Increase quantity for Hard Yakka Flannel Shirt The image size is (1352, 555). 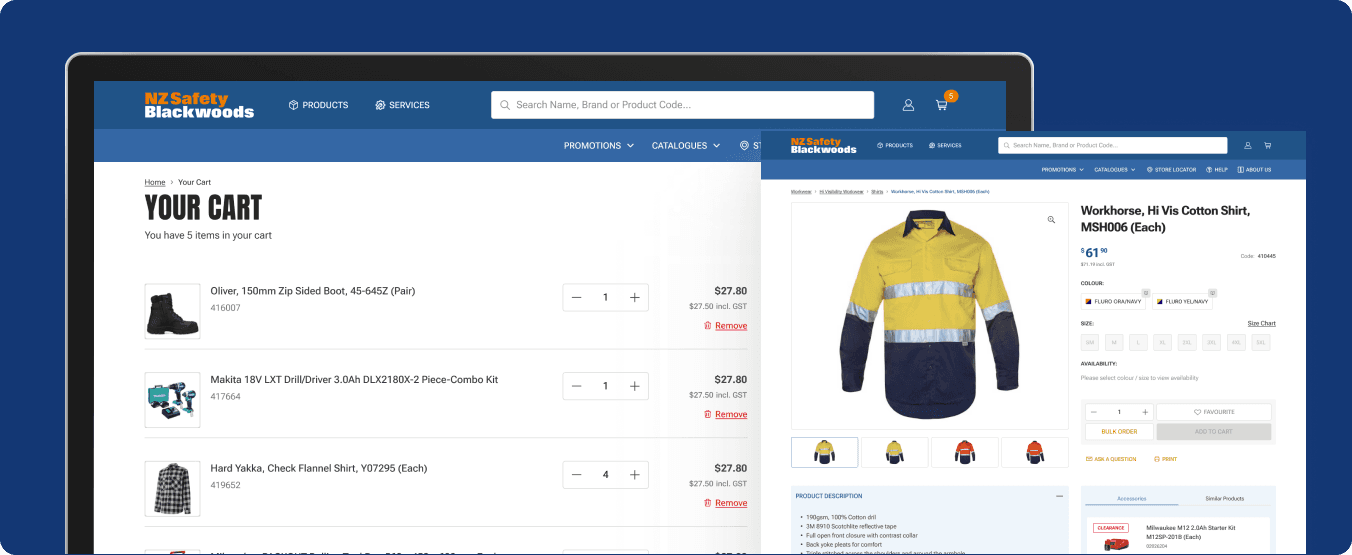(634, 475)
